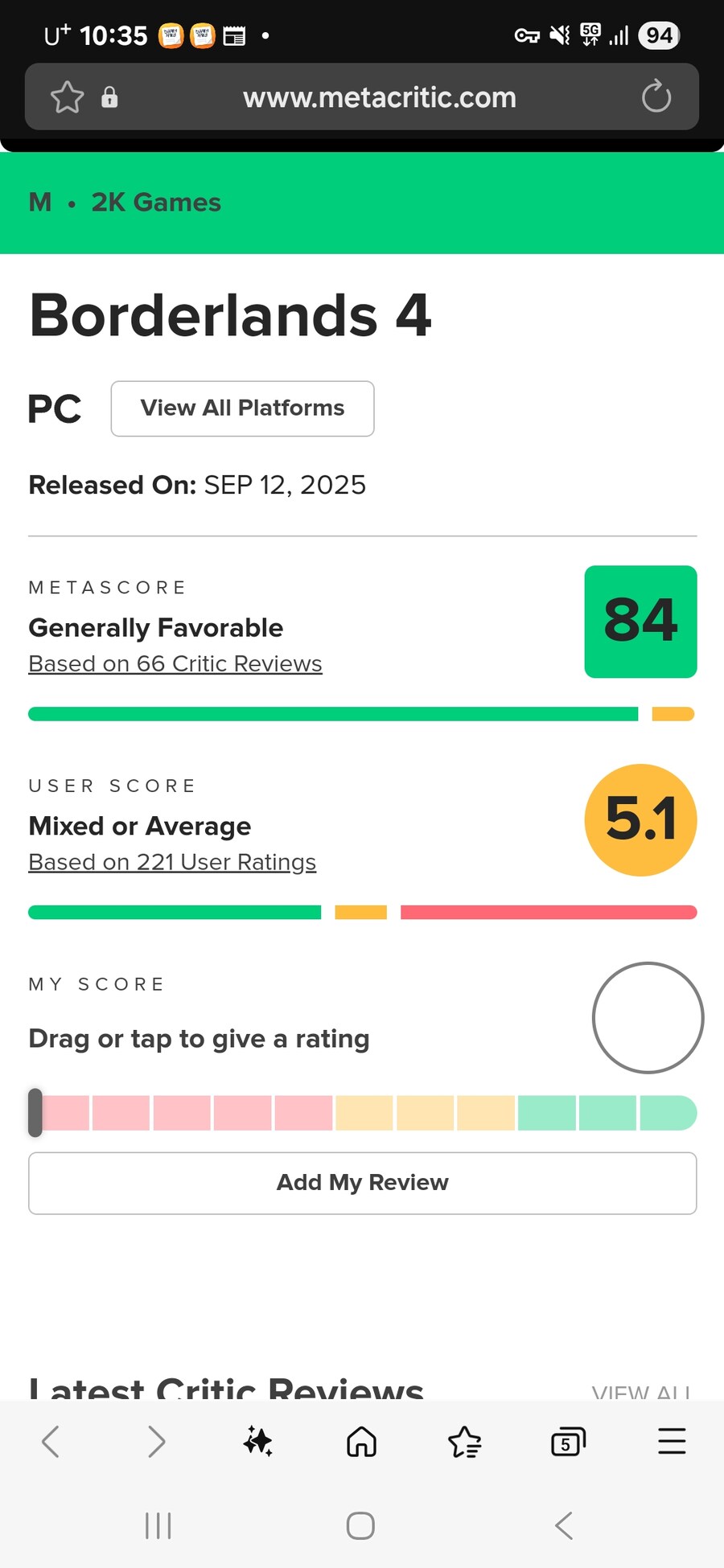Click the Add My Review button
Image resolution: width=724 pixels, height=1568 pixels.
pyautogui.click(x=362, y=1183)
